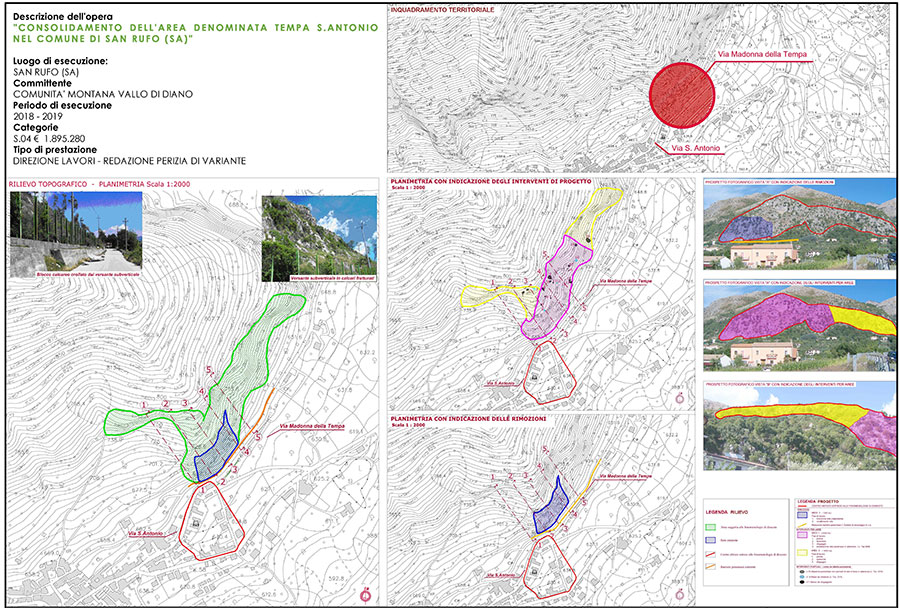Click the 'INQUADRAMENTO TERRITORIALE' heading
Image resolution: width=900 pixels, height=608 pixels.
(x=442, y=9)
